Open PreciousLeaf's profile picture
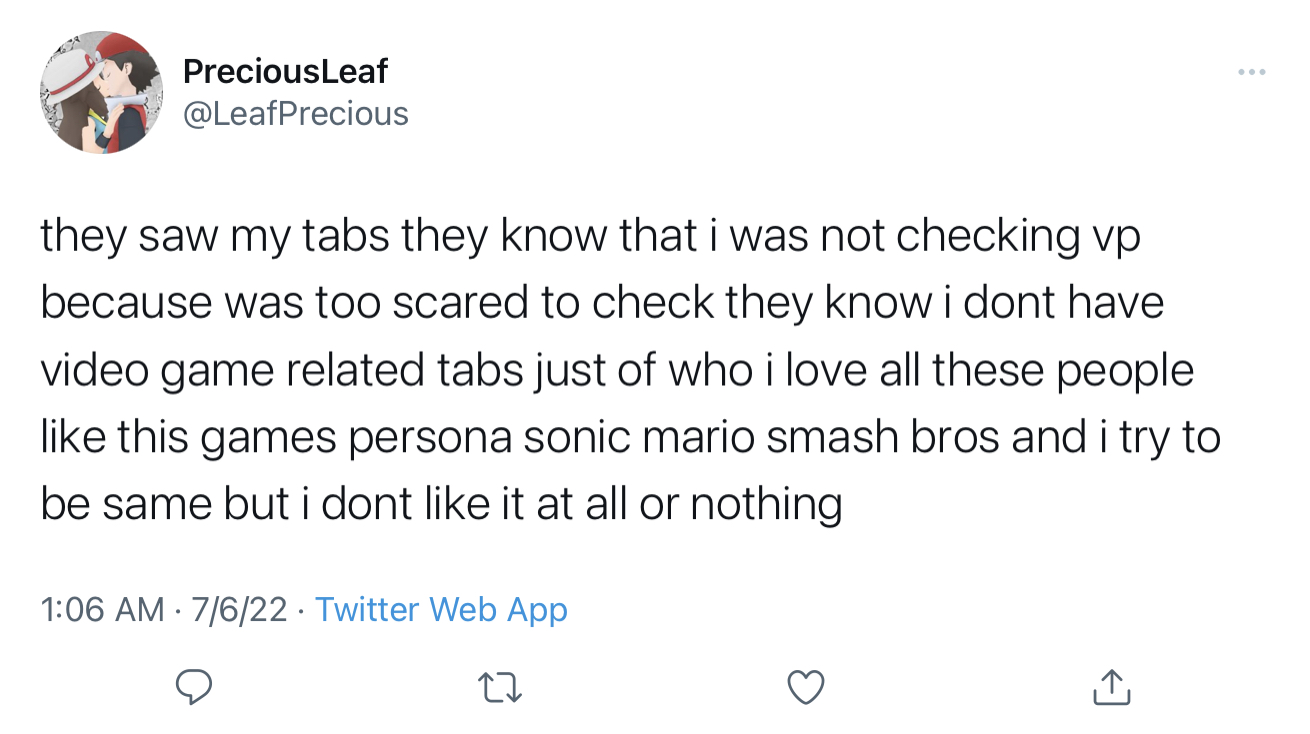Viewport: 1310px width, 734px height. tap(93, 92)
